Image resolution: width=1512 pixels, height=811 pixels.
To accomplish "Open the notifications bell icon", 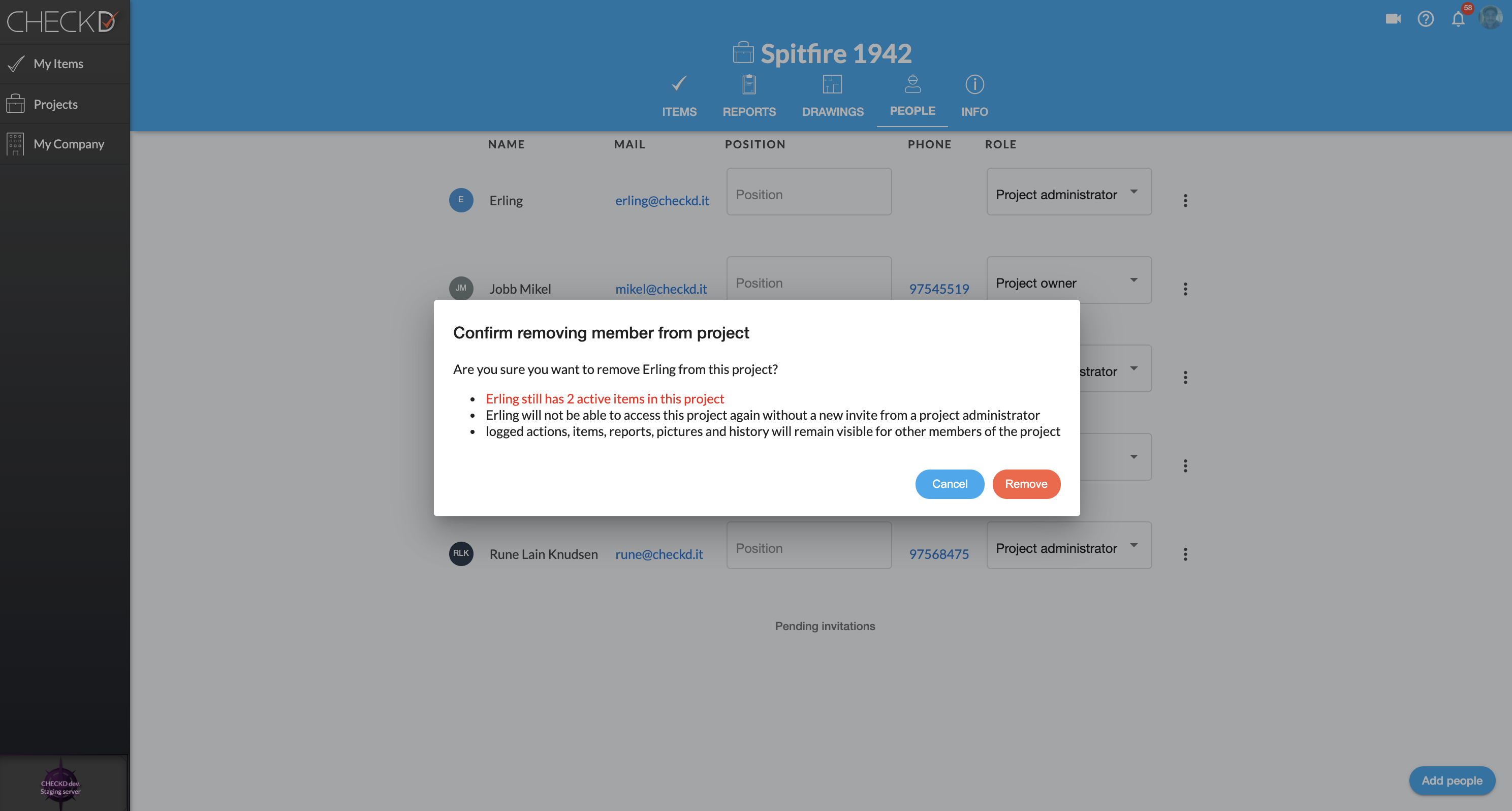I will point(1458,19).
